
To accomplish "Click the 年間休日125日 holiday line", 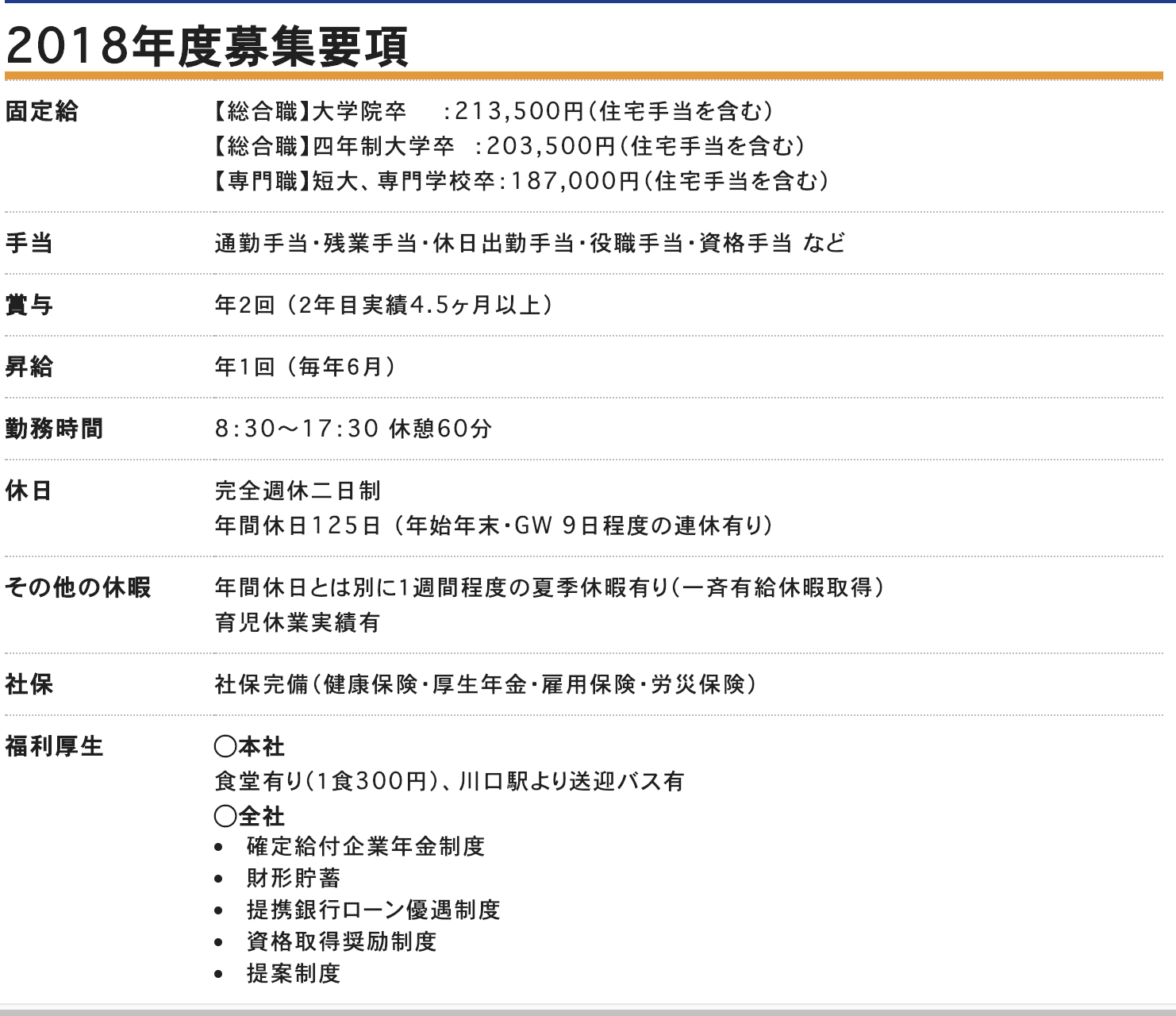I will 493,525.
